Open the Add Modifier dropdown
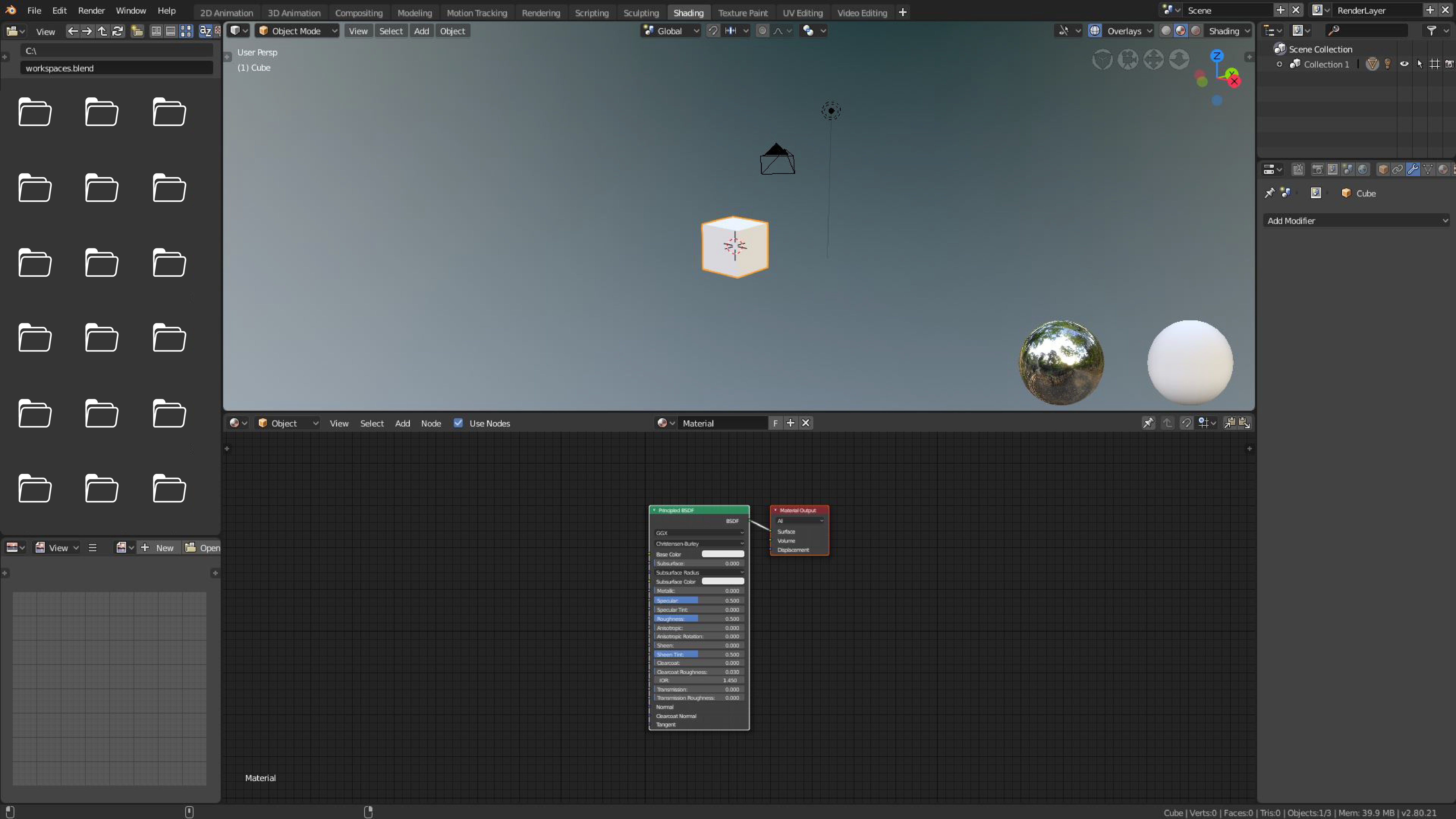 [1356, 221]
